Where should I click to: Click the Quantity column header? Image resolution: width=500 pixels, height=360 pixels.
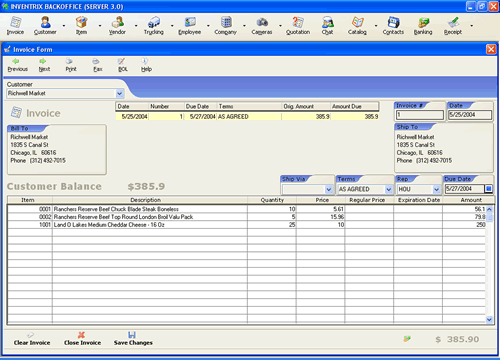point(272,200)
